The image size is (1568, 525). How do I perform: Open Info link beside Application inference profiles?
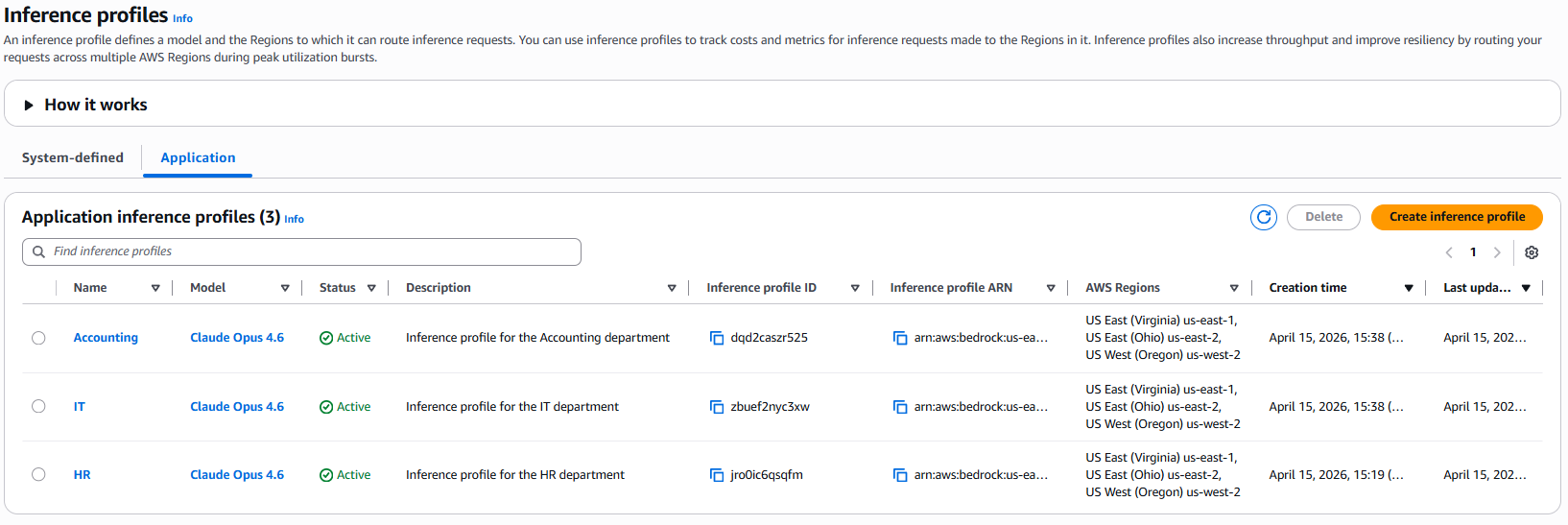(295, 219)
